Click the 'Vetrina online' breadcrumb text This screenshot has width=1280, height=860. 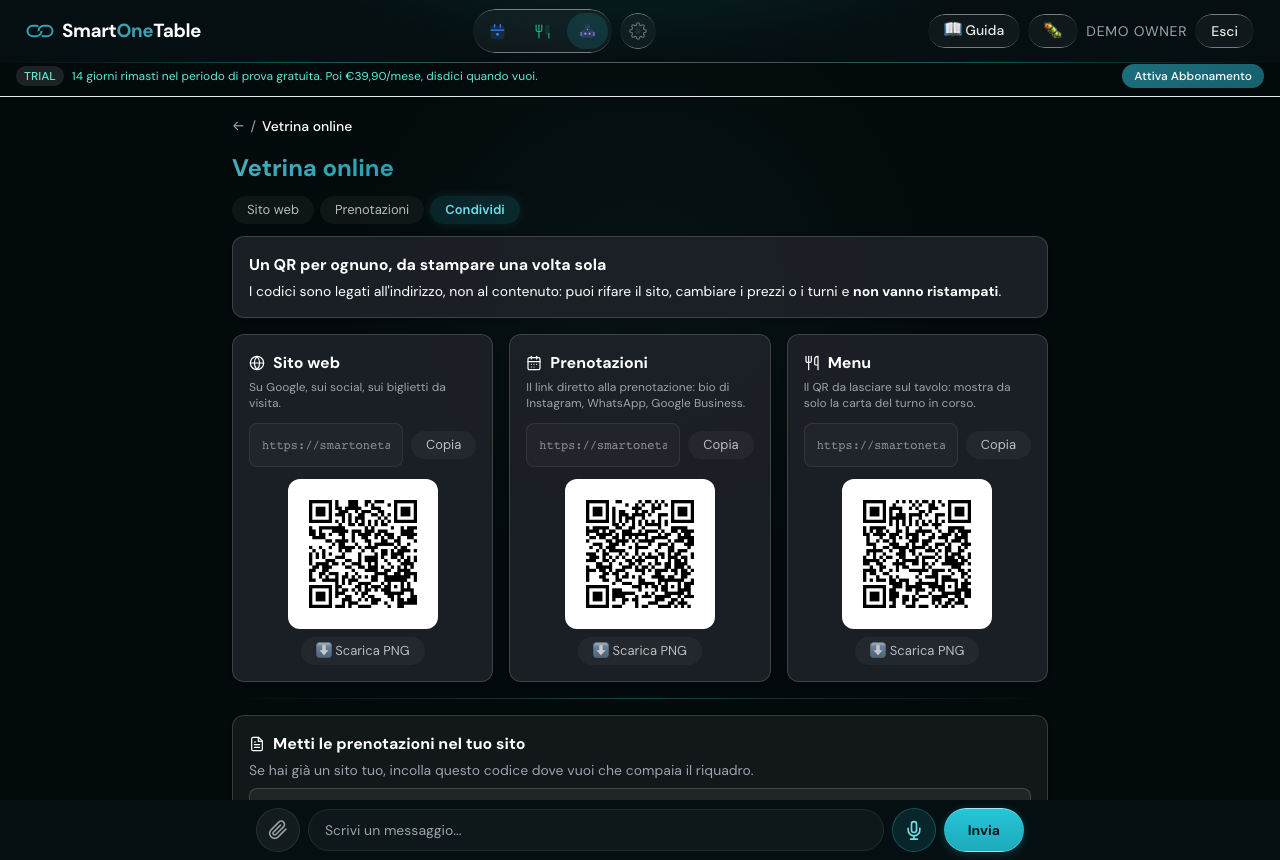pos(307,126)
